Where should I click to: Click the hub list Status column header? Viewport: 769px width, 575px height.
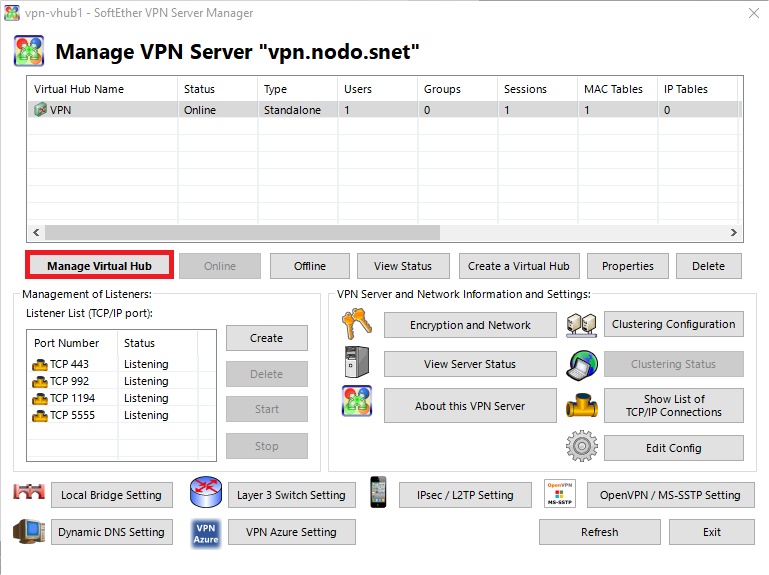pyautogui.click(x=218, y=89)
